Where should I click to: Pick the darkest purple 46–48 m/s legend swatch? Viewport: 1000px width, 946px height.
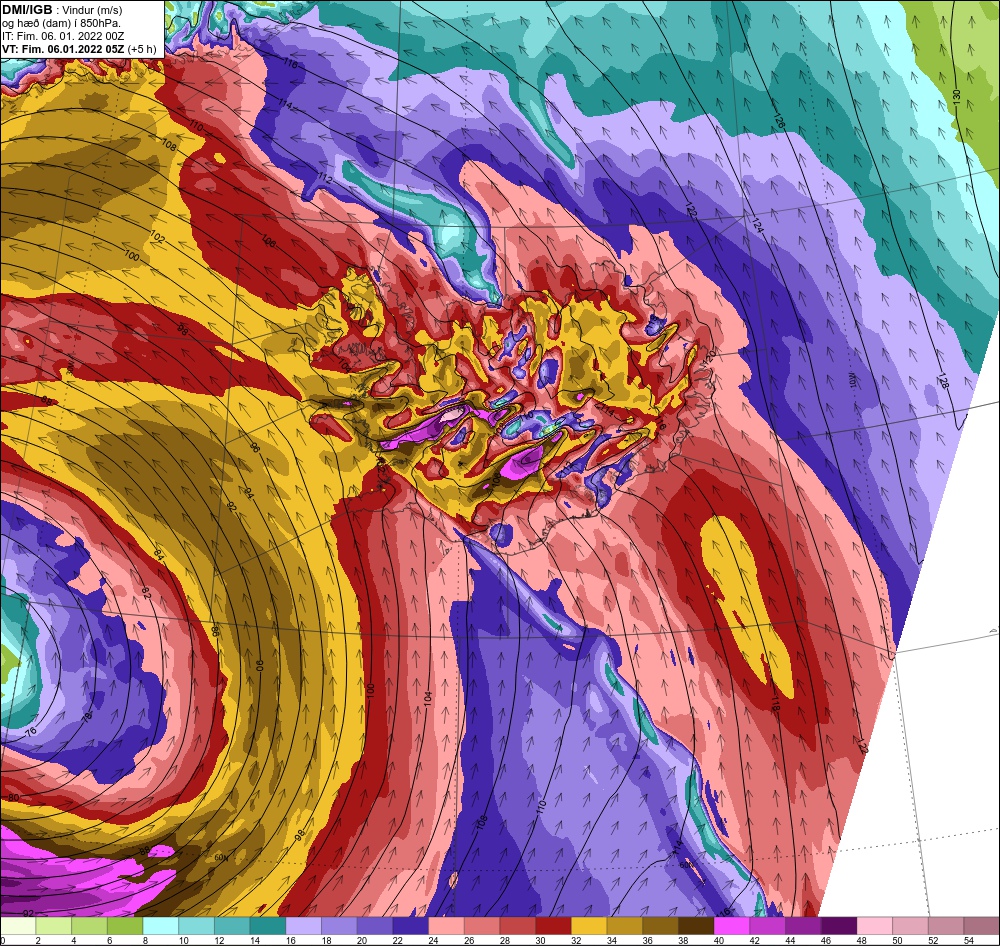click(839, 926)
